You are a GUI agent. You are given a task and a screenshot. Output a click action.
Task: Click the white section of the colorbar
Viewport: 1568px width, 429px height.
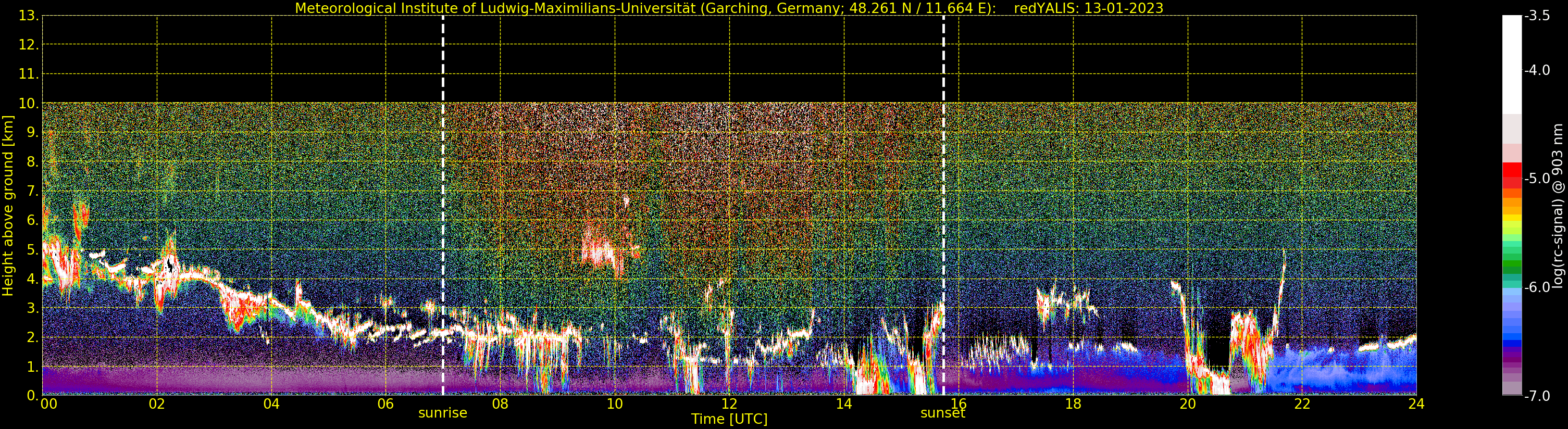tap(1512, 65)
